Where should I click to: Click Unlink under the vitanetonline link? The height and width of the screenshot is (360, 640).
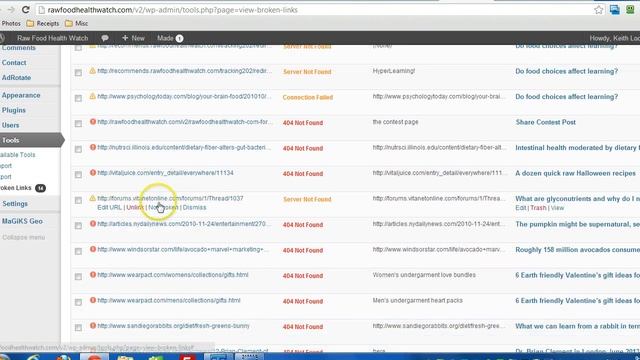point(135,207)
